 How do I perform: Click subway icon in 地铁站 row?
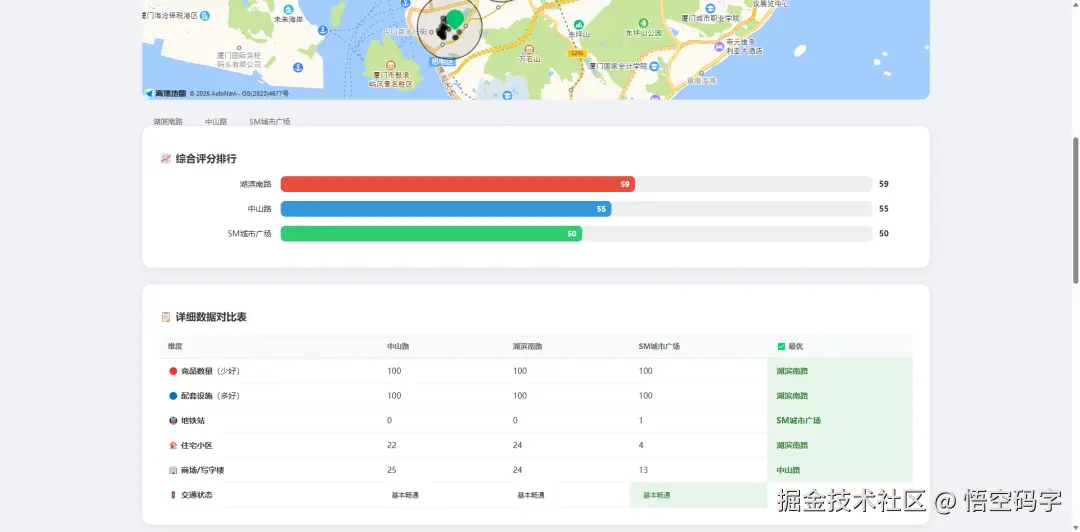tap(173, 420)
